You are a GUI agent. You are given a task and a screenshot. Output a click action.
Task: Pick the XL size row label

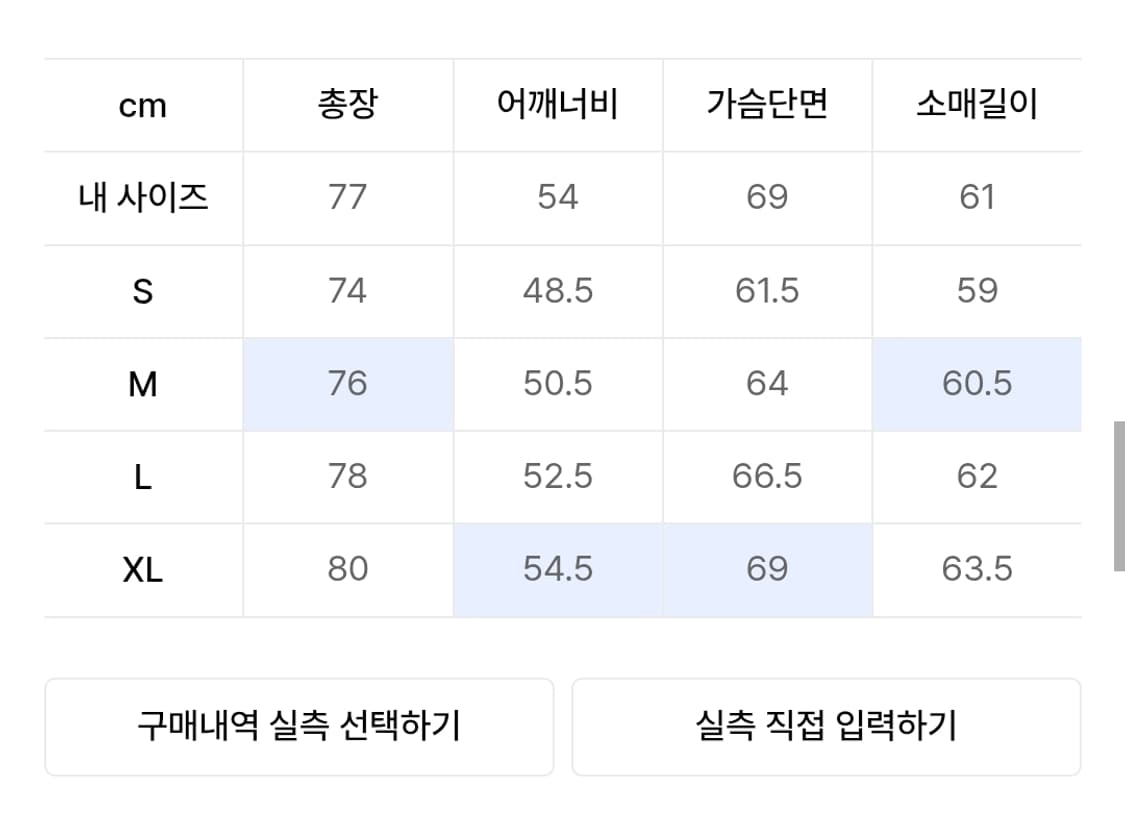click(x=143, y=570)
